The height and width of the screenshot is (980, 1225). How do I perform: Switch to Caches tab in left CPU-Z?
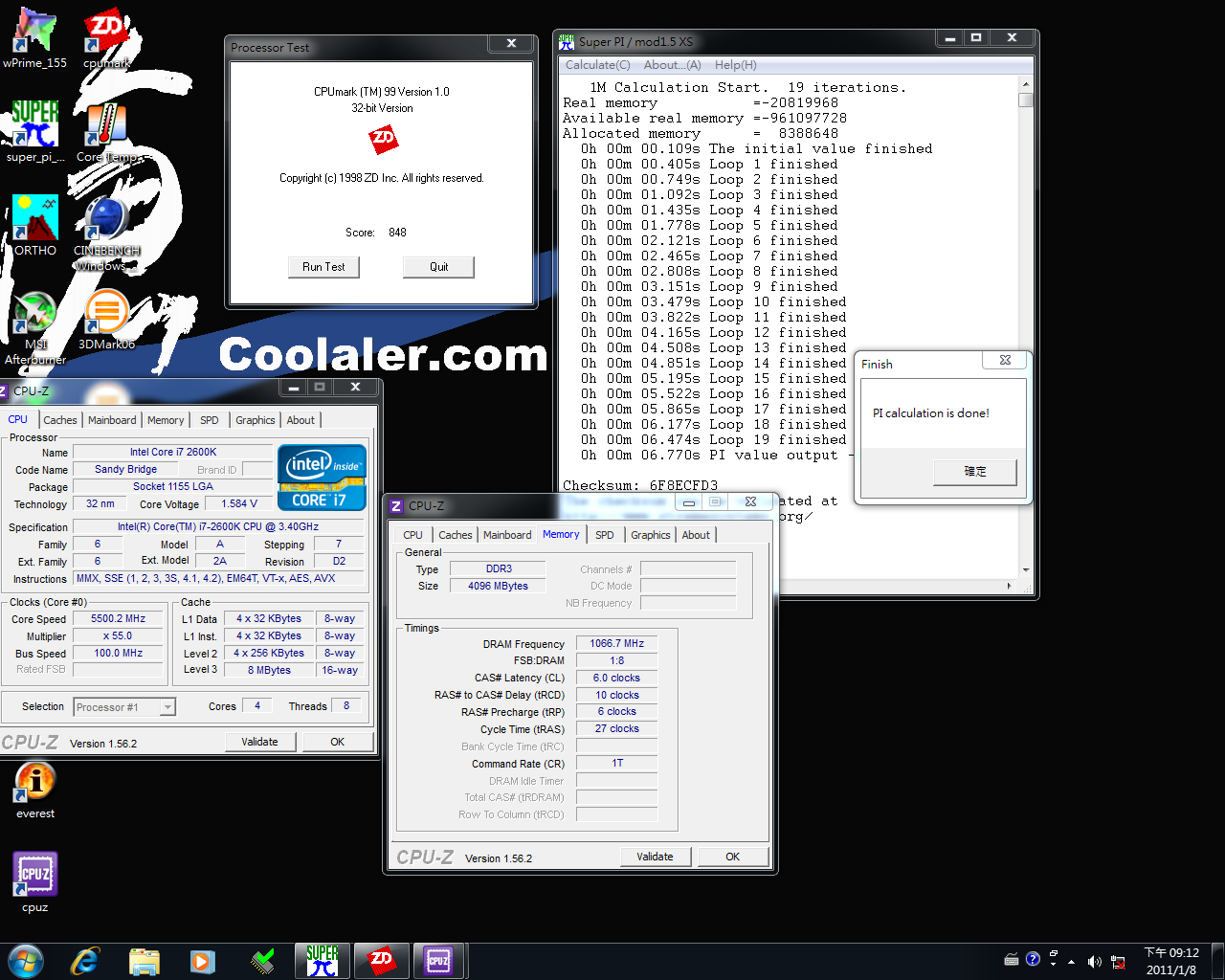coord(60,420)
